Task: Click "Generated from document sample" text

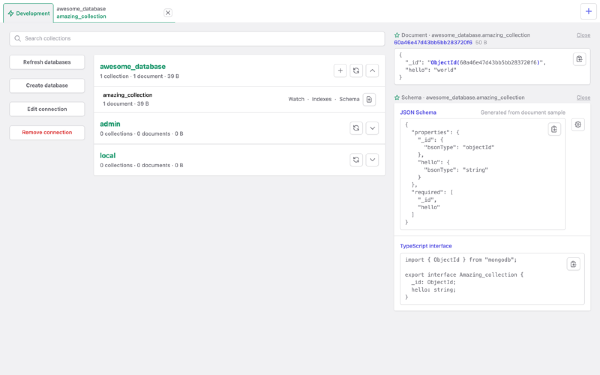Action: coord(523,112)
